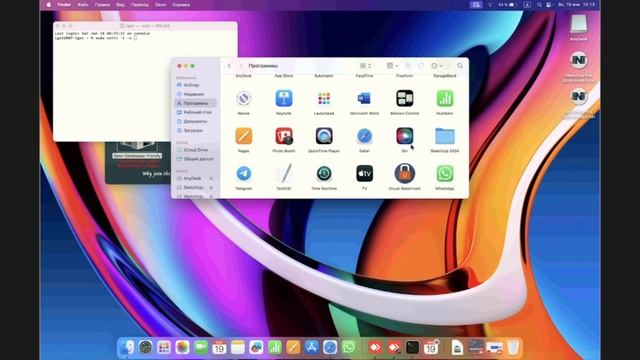Image resolution: width=640 pixels, height=360 pixels.
Task: Click the battery status in menu bar
Action: (508, 5)
